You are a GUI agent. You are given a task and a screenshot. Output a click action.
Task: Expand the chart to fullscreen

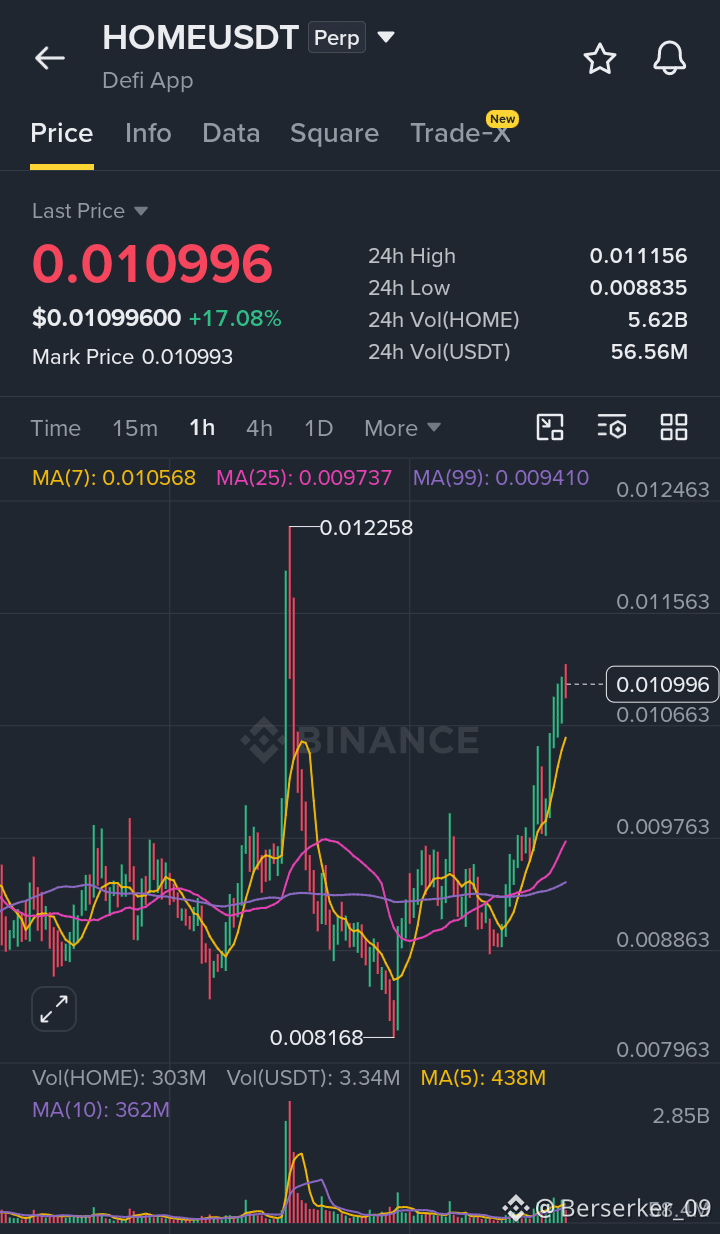coord(54,1009)
